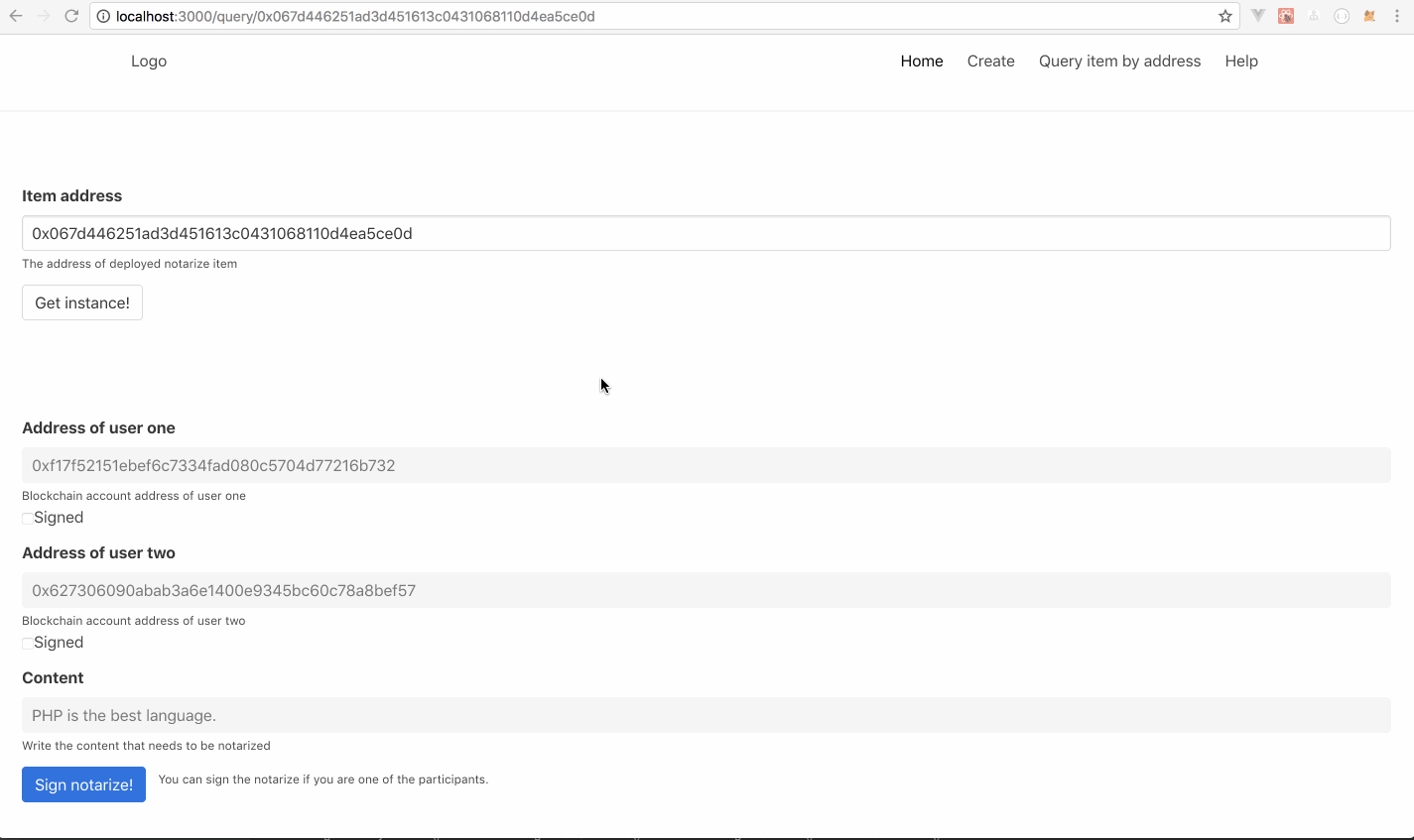View site information icon in address bar
The width and height of the screenshot is (1414, 840).
coord(103,16)
